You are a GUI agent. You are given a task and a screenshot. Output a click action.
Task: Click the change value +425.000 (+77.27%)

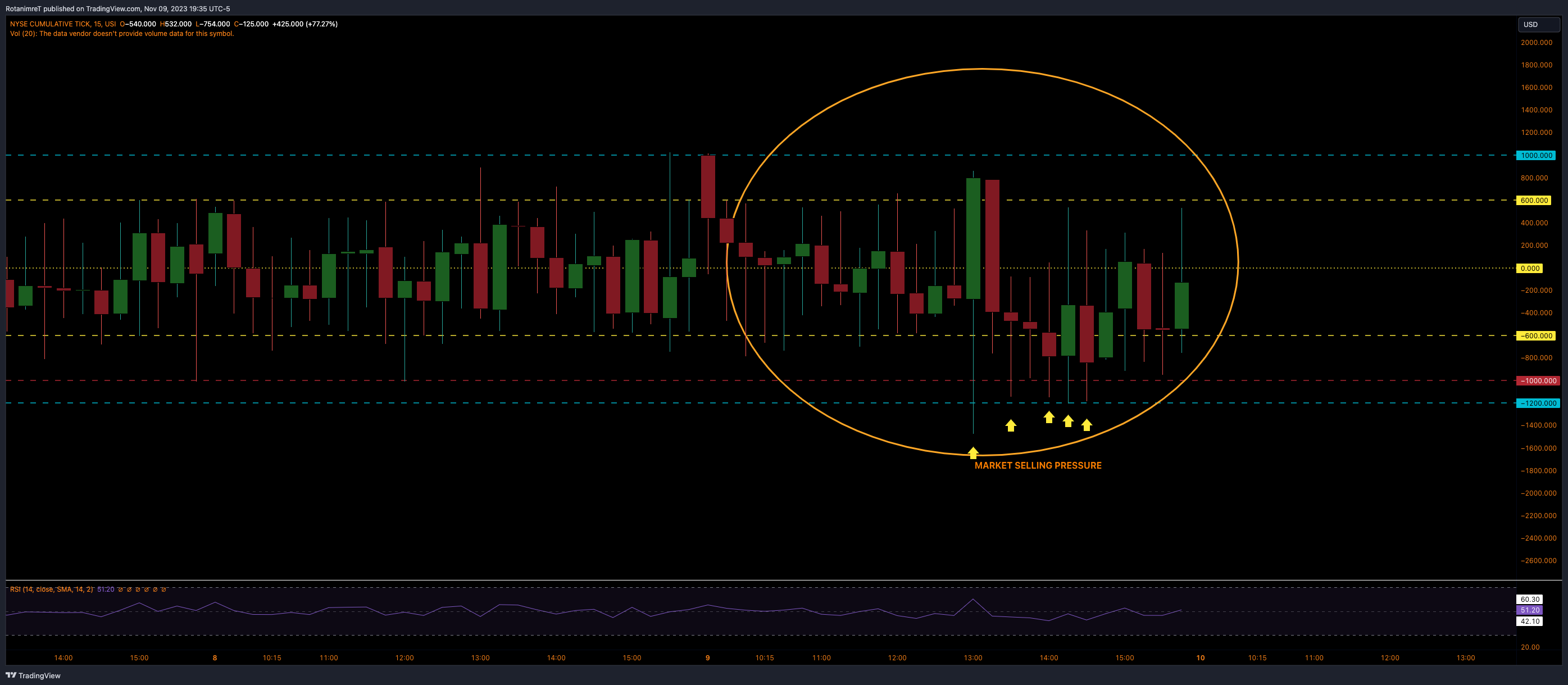304,24
